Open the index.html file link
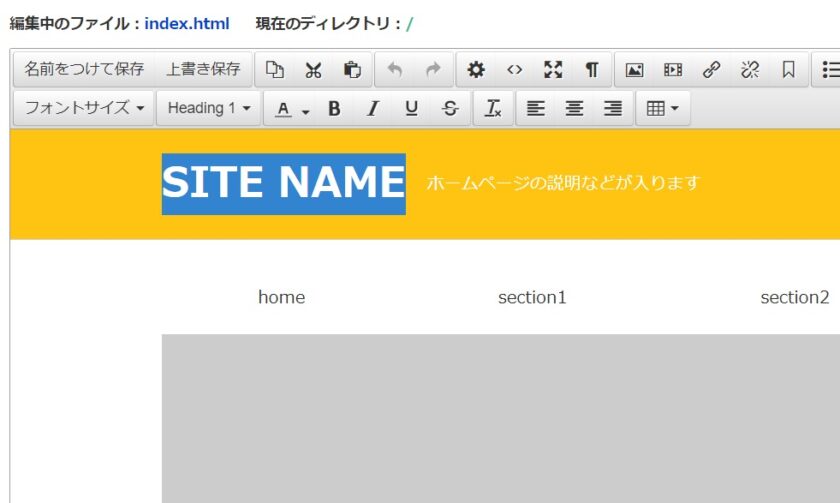Viewport: 840px width, 503px height. tap(187, 24)
